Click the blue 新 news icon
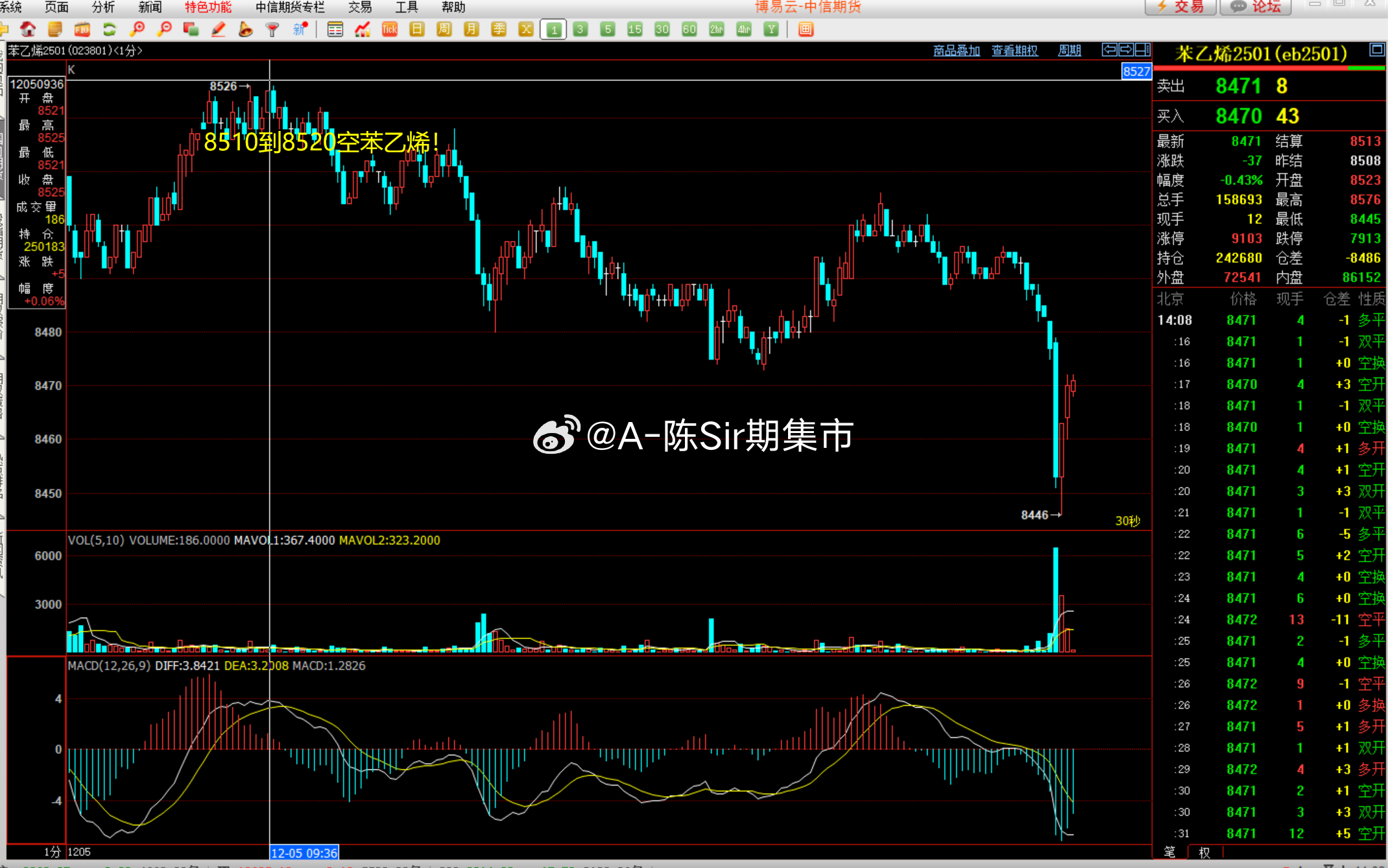This screenshot has height=868, width=1388. 300,29
